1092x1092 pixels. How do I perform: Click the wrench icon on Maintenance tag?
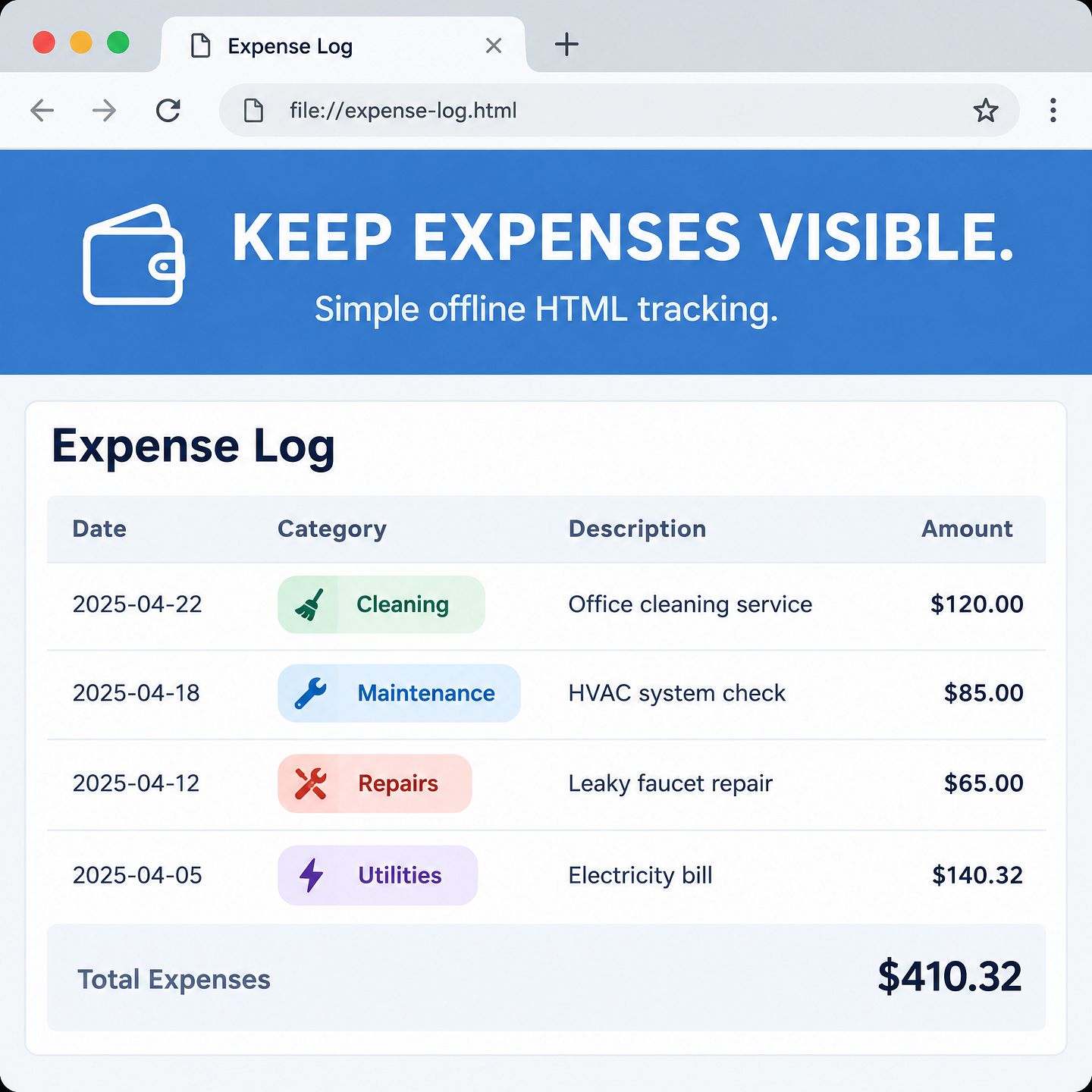310,693
